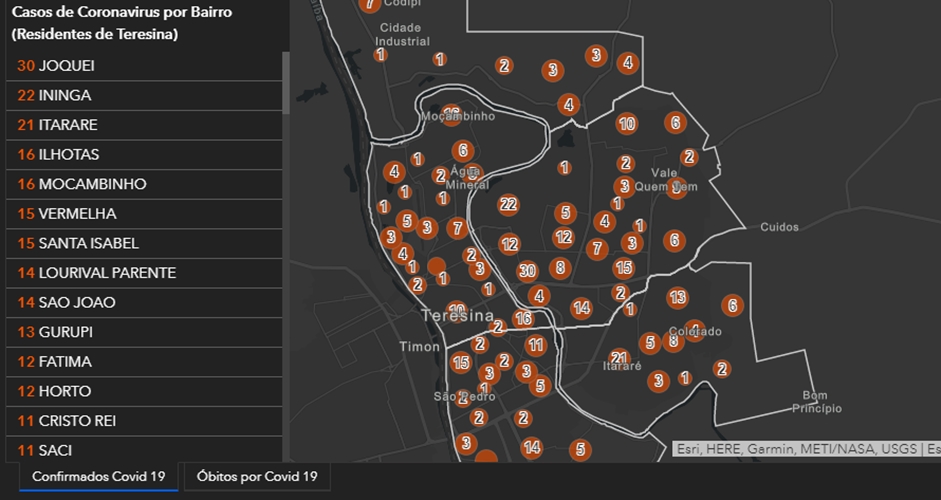Choose the 21 ITARARE neighborhood row
This screenshot has width=941, height=500.
tap(144, 125)
